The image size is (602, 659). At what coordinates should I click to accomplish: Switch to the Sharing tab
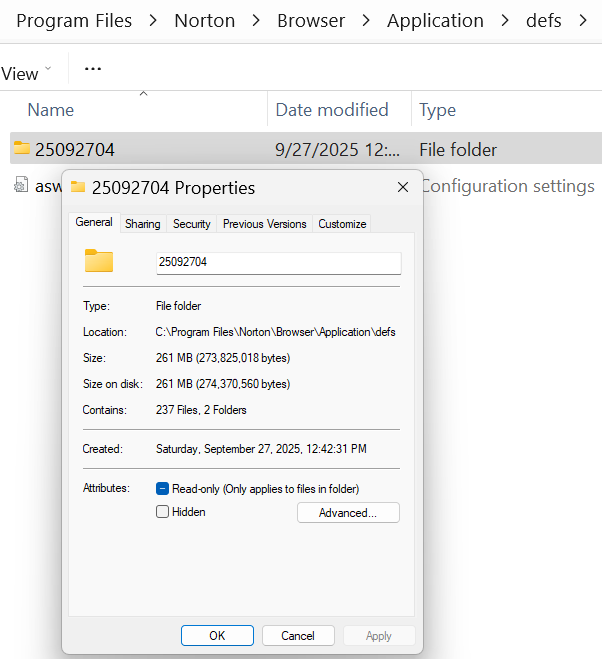click(x=142, y=224)
